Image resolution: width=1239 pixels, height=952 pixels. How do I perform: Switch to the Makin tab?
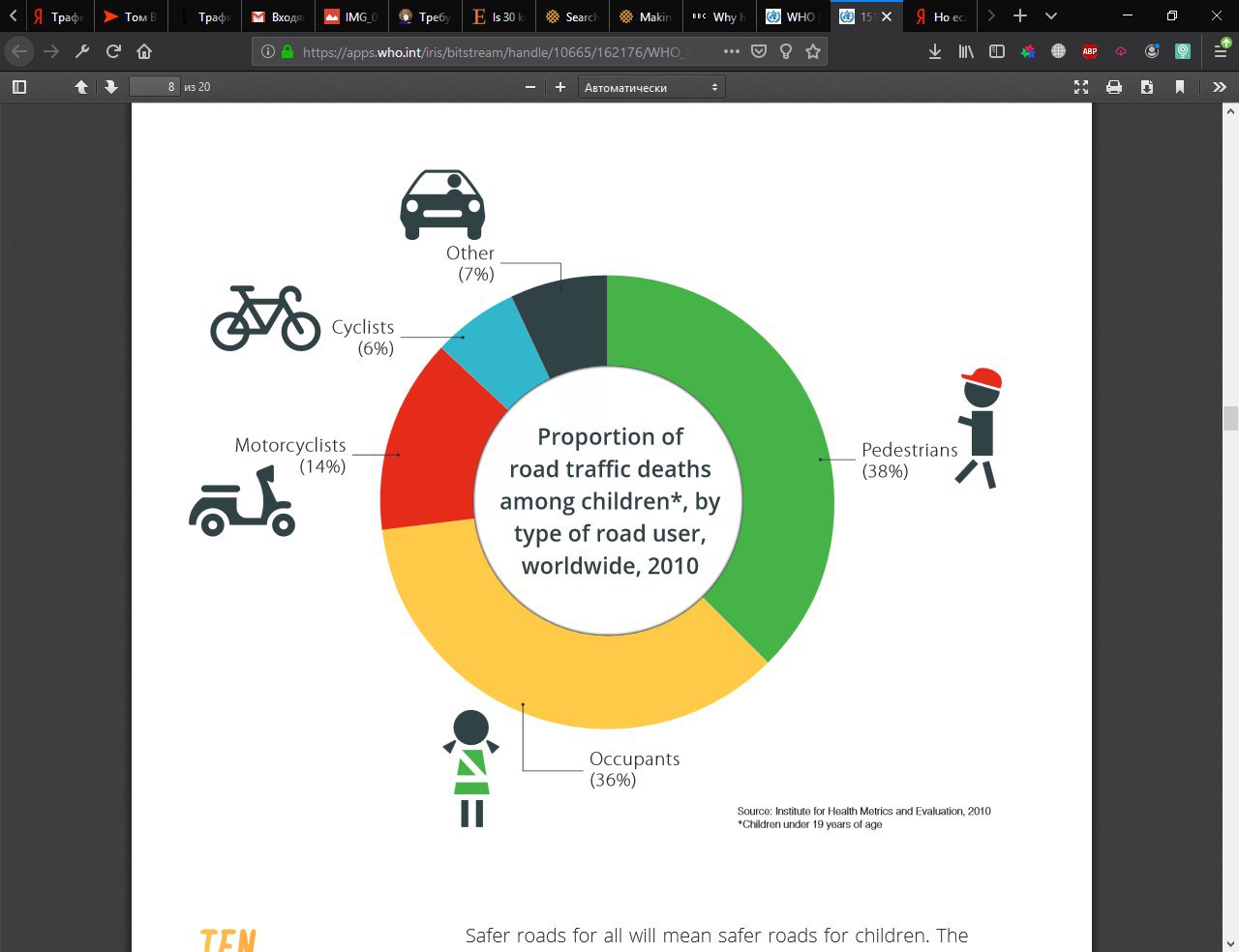pyautogui.click(x=647, y=16)
